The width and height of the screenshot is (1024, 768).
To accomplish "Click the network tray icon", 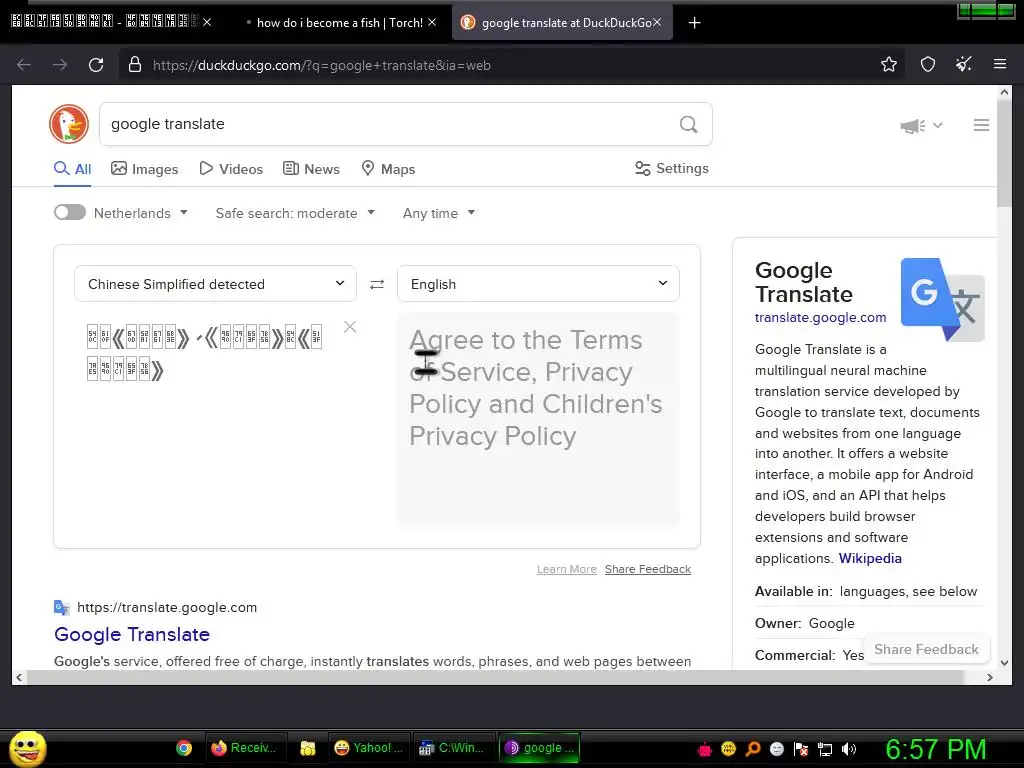I will coord(825,749).
